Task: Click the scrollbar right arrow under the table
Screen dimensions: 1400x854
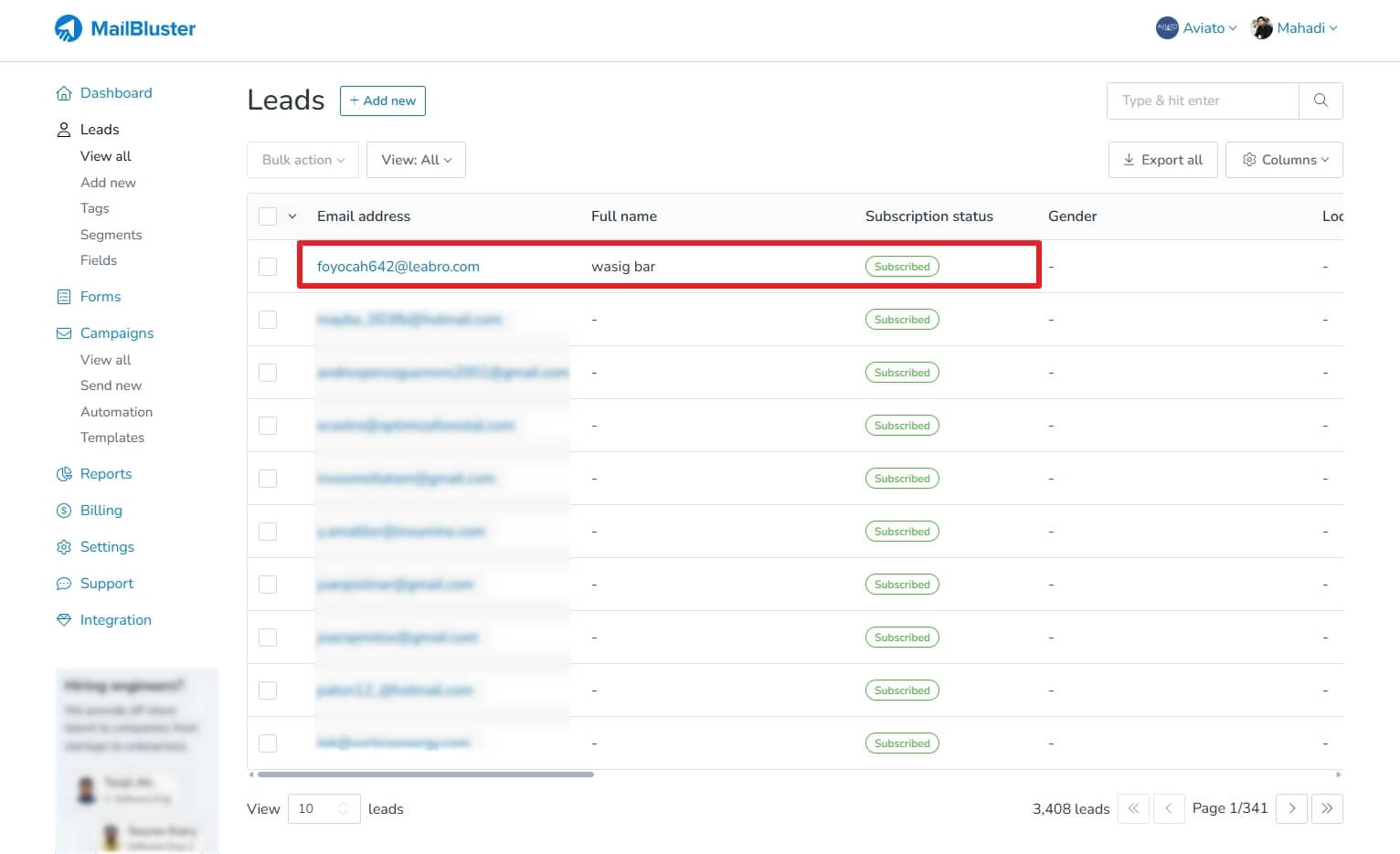Action: (1338, 775)
